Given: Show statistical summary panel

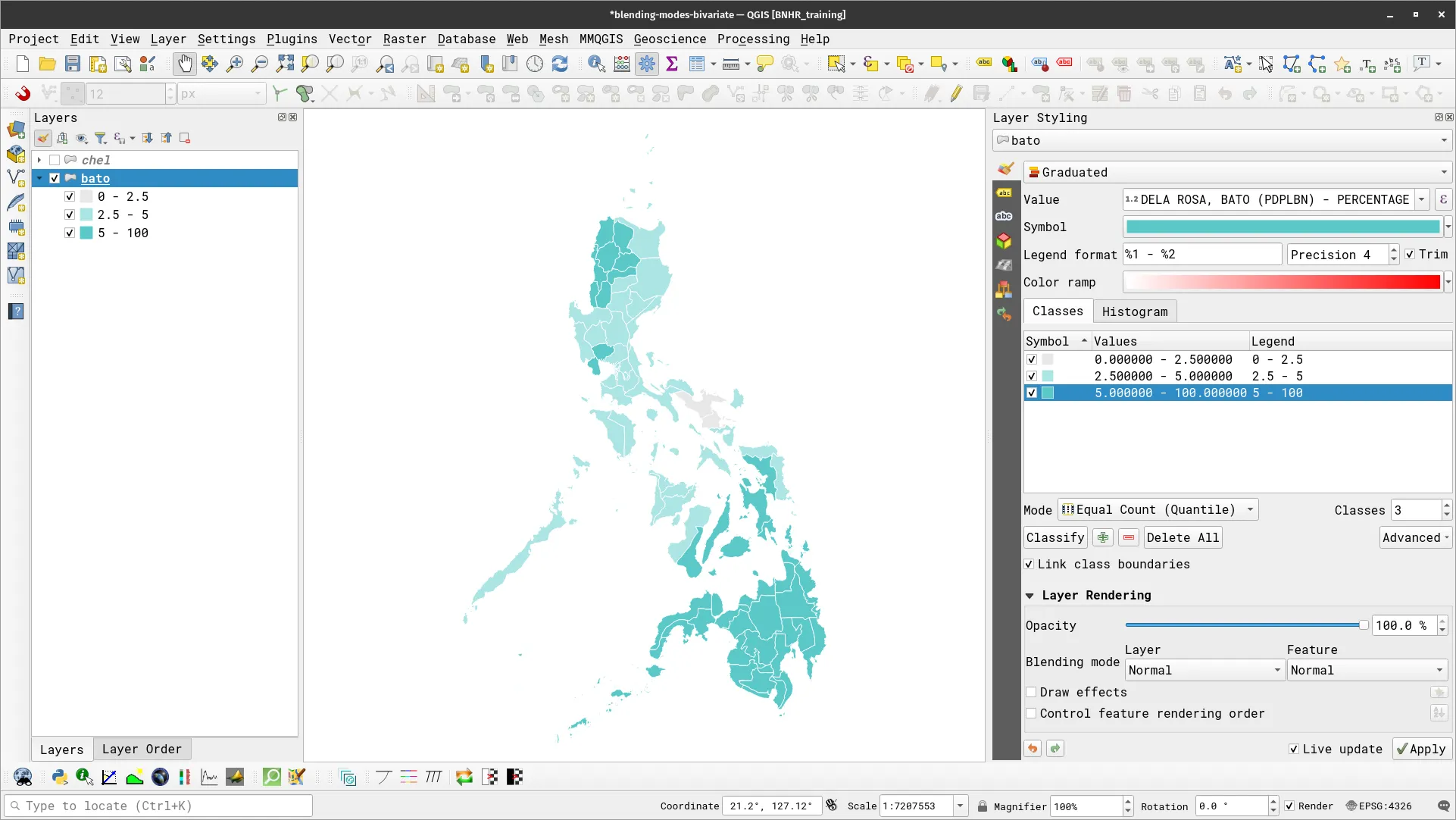Looking at the screenshot, I should [672, 64].
